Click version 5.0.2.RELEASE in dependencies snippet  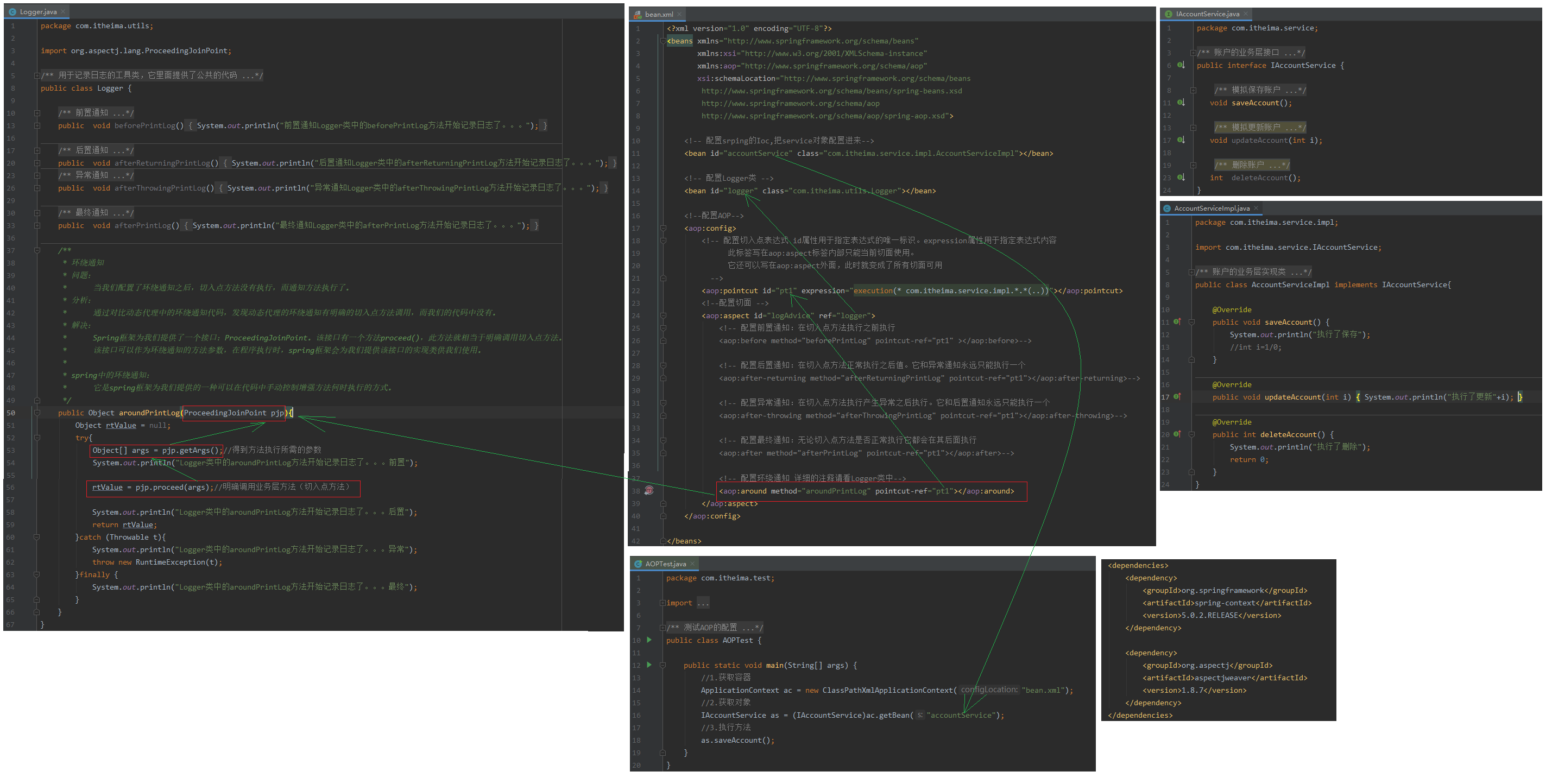pos(1212,615)
